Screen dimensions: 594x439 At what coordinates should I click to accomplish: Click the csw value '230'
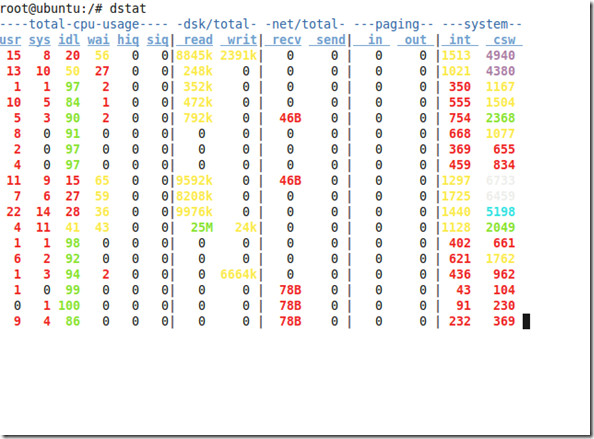click(x=504, y=305)
